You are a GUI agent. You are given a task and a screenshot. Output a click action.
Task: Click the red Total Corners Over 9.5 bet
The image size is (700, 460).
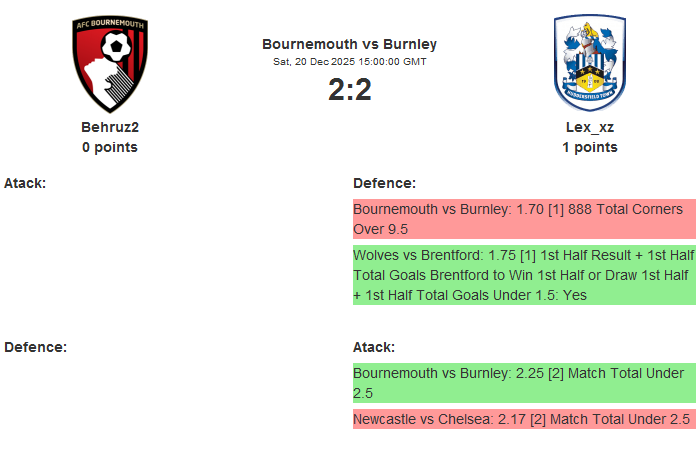(x=524, y=219)
